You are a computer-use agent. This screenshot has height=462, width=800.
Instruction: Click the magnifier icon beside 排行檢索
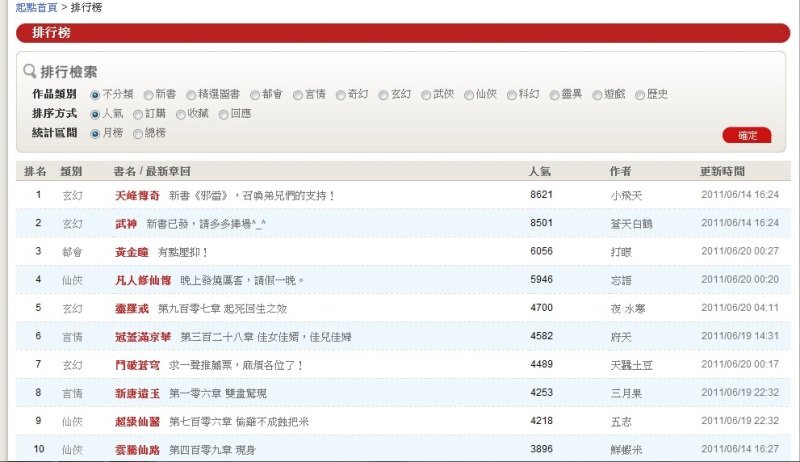pos(30,71)
